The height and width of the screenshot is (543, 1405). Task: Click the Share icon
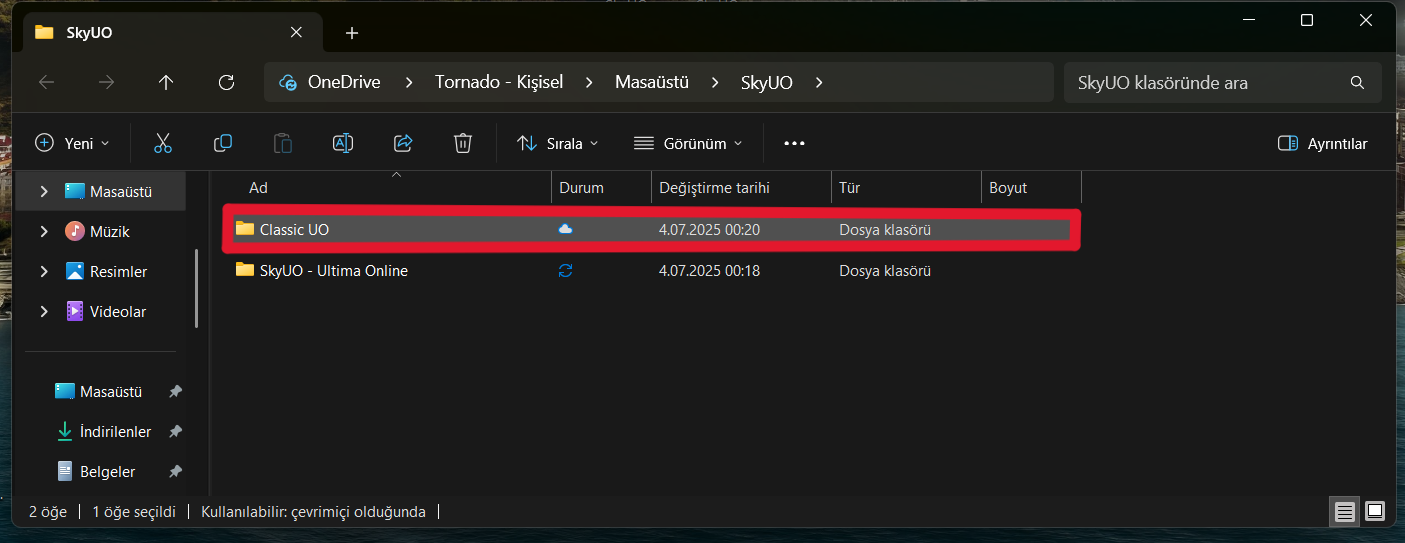click(403, 143)
